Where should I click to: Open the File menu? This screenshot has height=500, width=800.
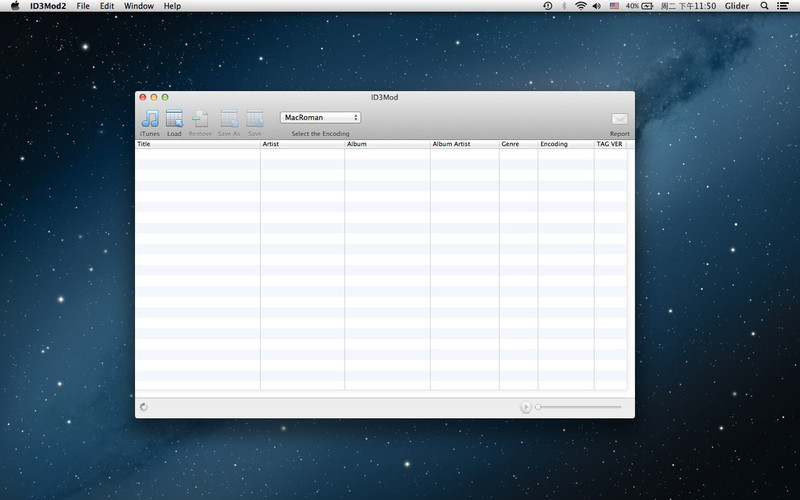(83, 6)
